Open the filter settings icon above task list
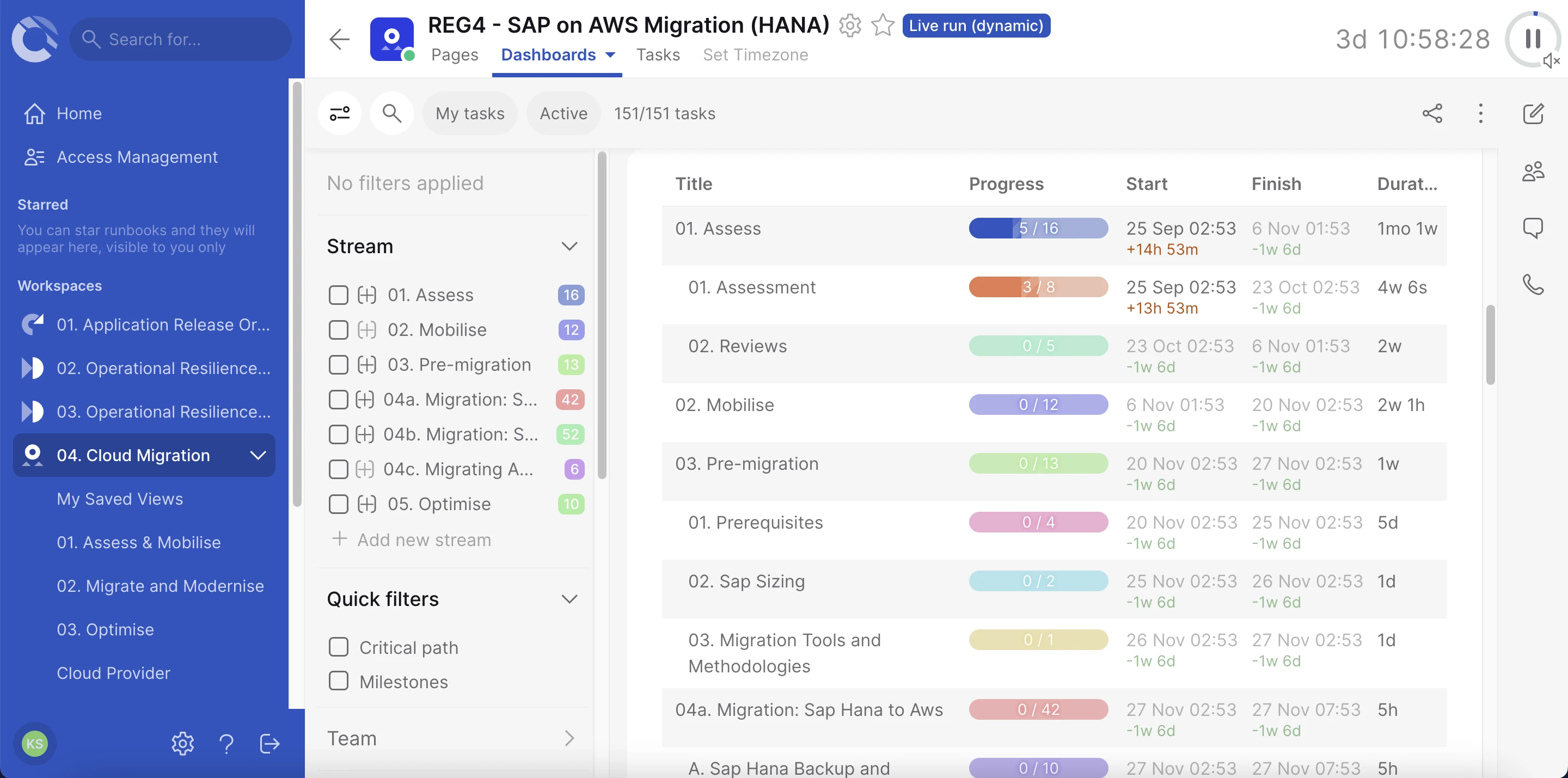The width and height of the screenshot is (1568, 778). click(339, 113)
